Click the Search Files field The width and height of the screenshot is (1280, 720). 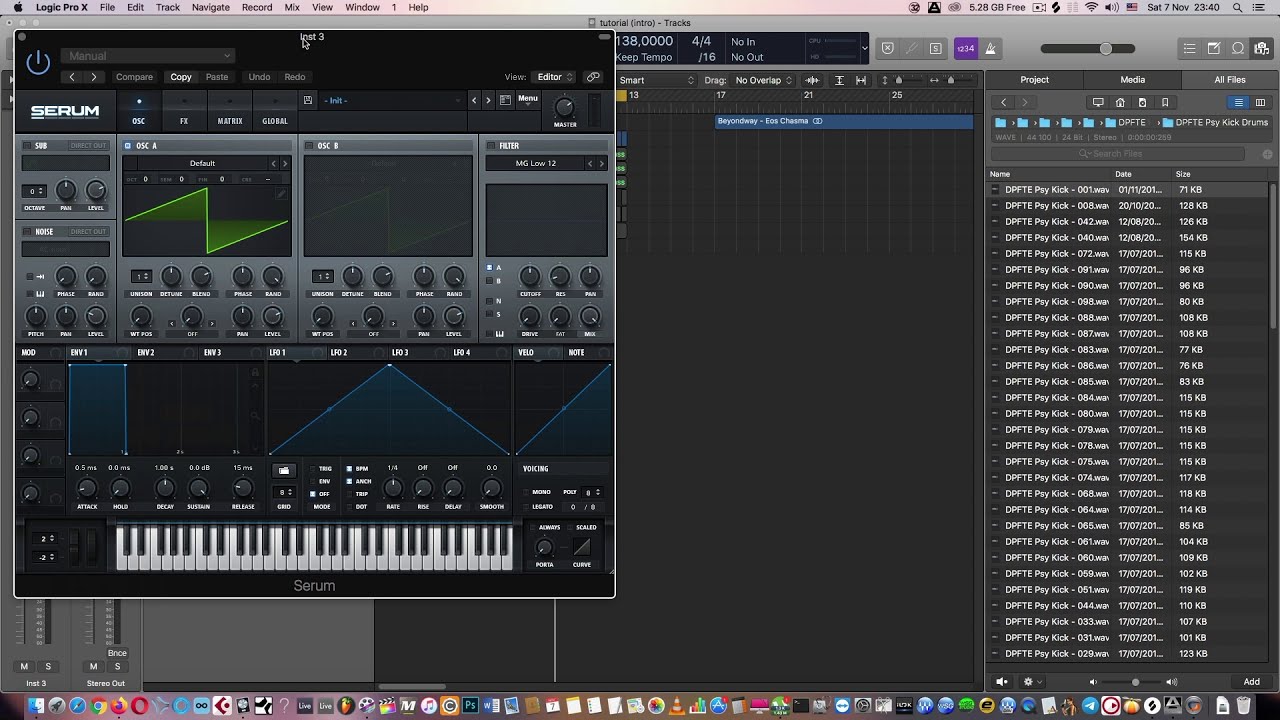coord(1117,154)
